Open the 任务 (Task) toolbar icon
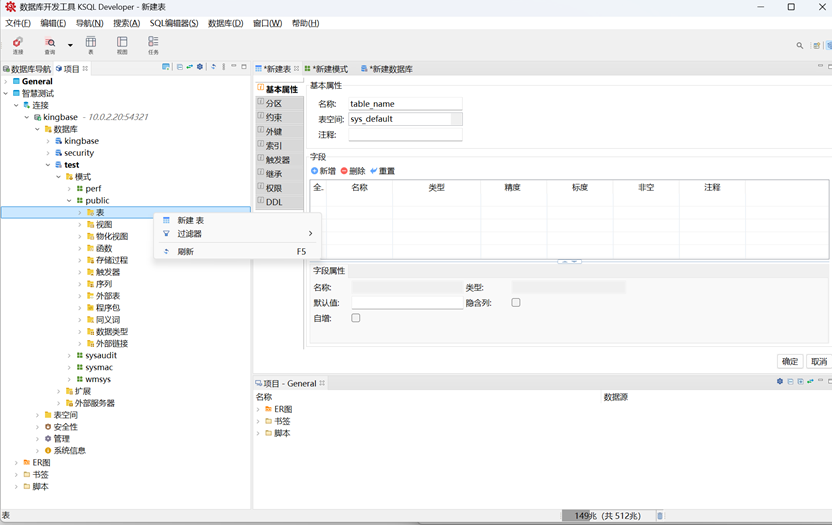Viewport: 832px width, 525px height. click(153, 44)
